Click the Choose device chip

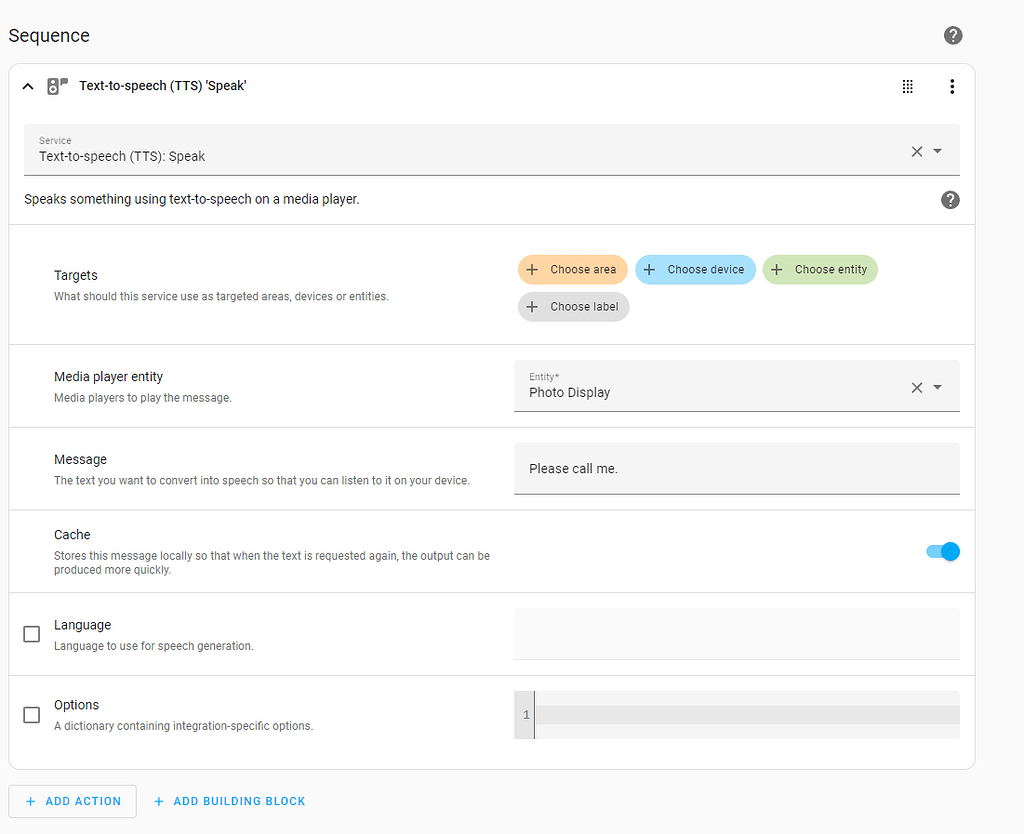click(x=695, y=269)
